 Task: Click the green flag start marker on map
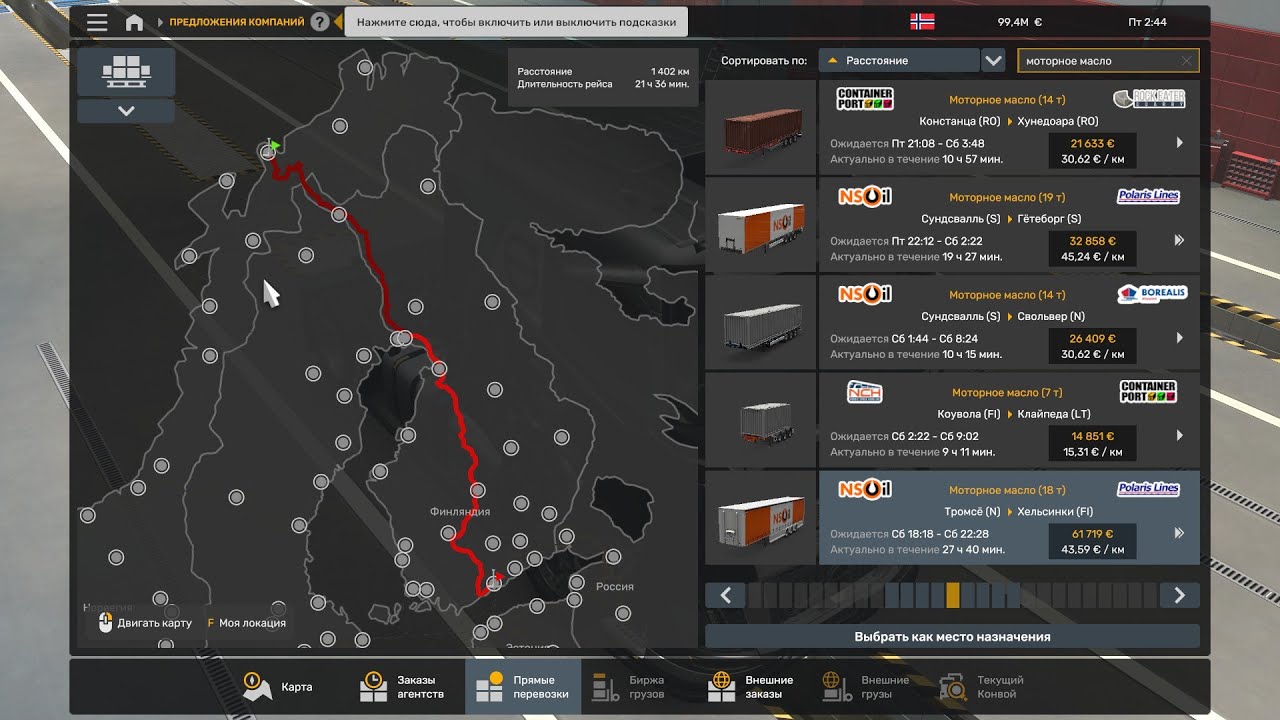[273, 146]
